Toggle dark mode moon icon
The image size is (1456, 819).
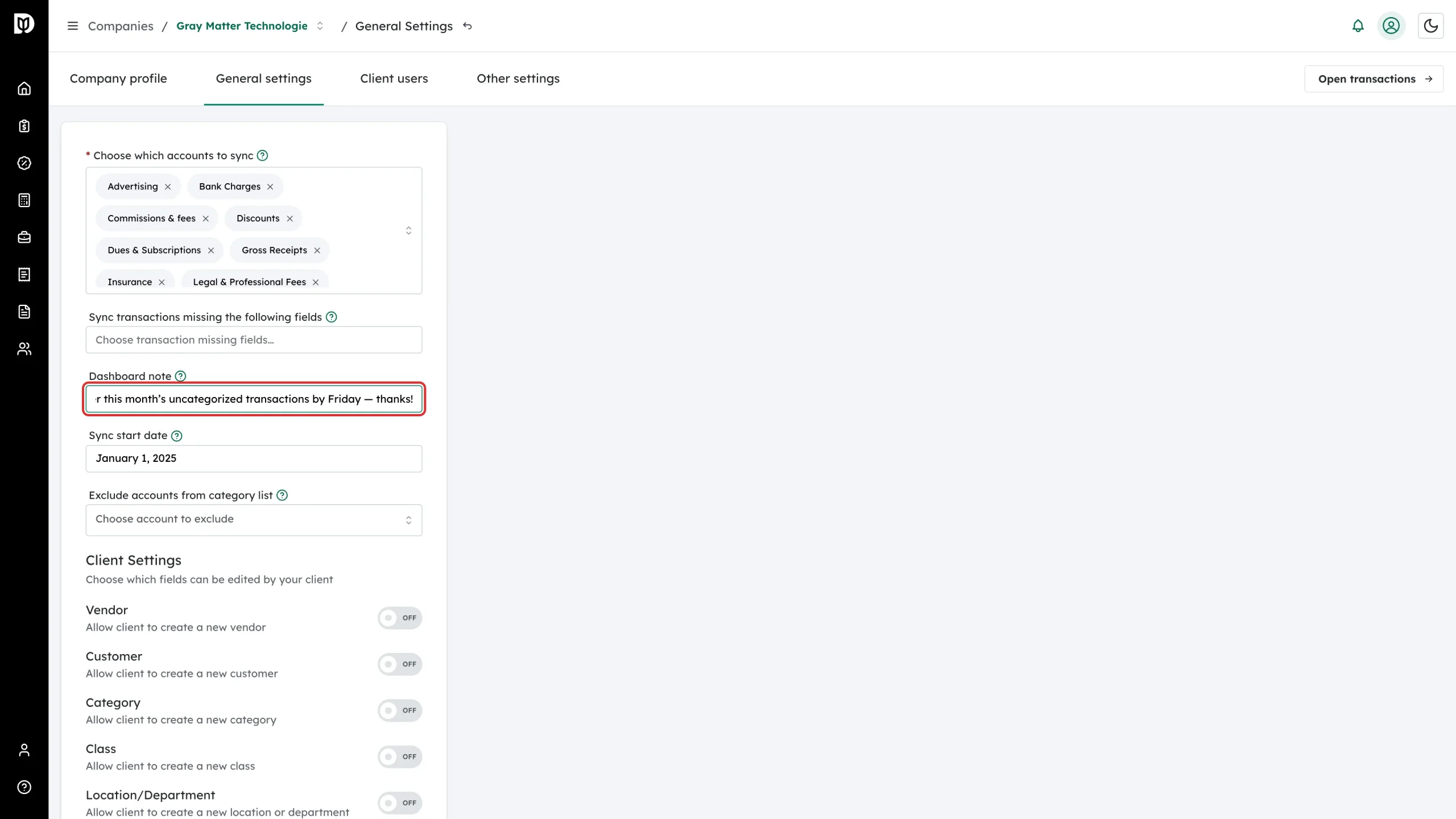(1430, 26)
